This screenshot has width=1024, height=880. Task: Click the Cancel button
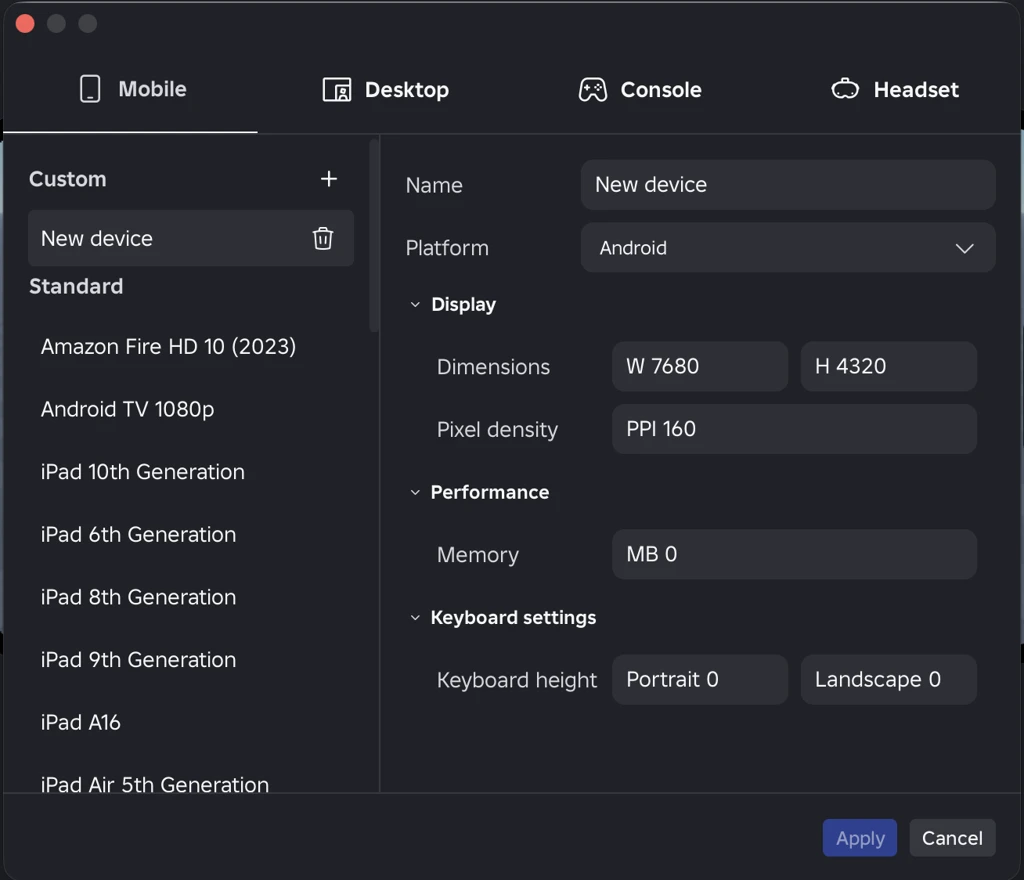point(952,838)
